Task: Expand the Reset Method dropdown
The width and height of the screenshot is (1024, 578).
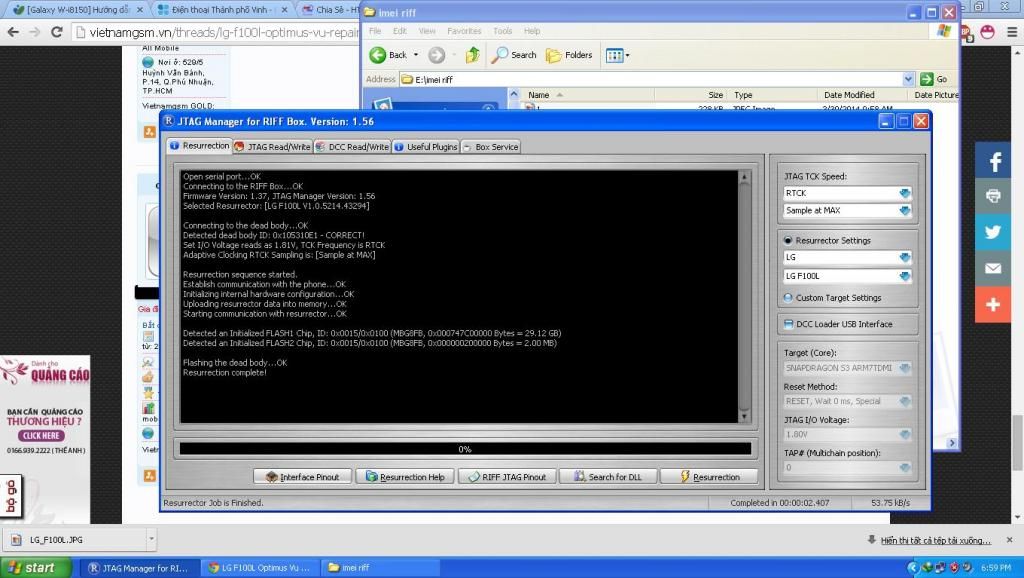Action: [x=904, y=401]
